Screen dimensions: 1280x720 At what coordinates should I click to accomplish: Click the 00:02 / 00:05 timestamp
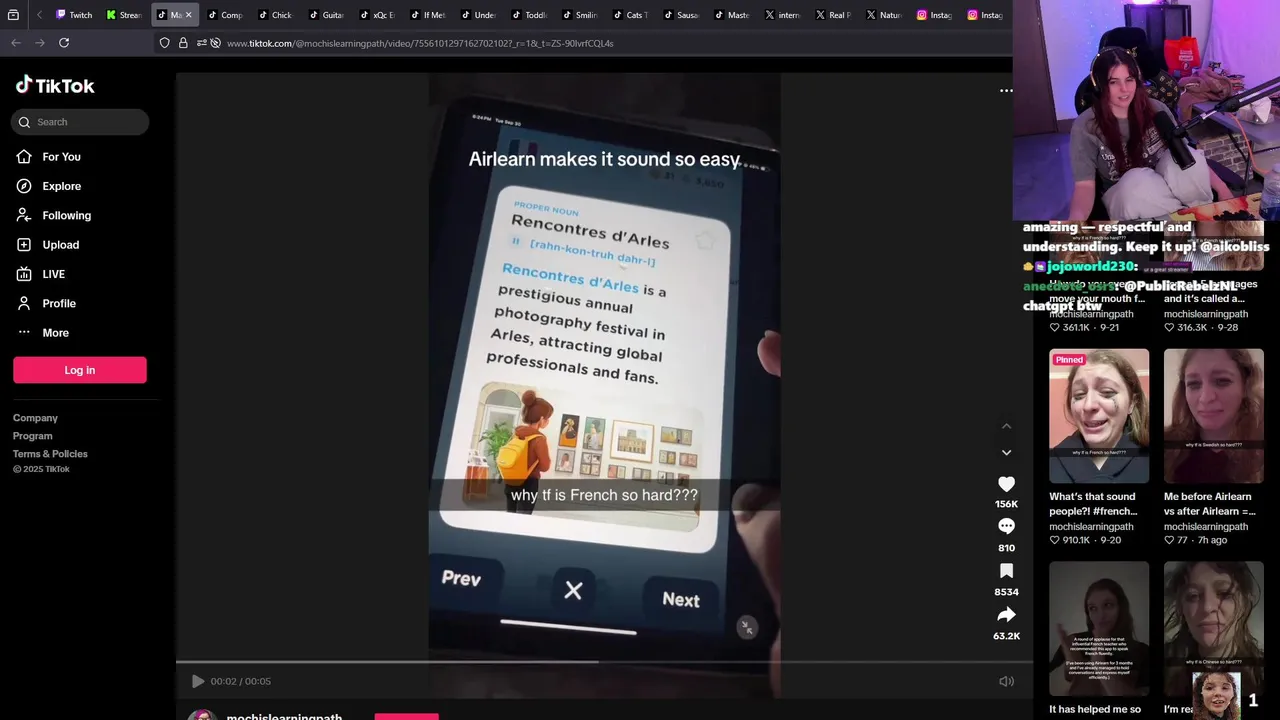[x=240, y=681]
